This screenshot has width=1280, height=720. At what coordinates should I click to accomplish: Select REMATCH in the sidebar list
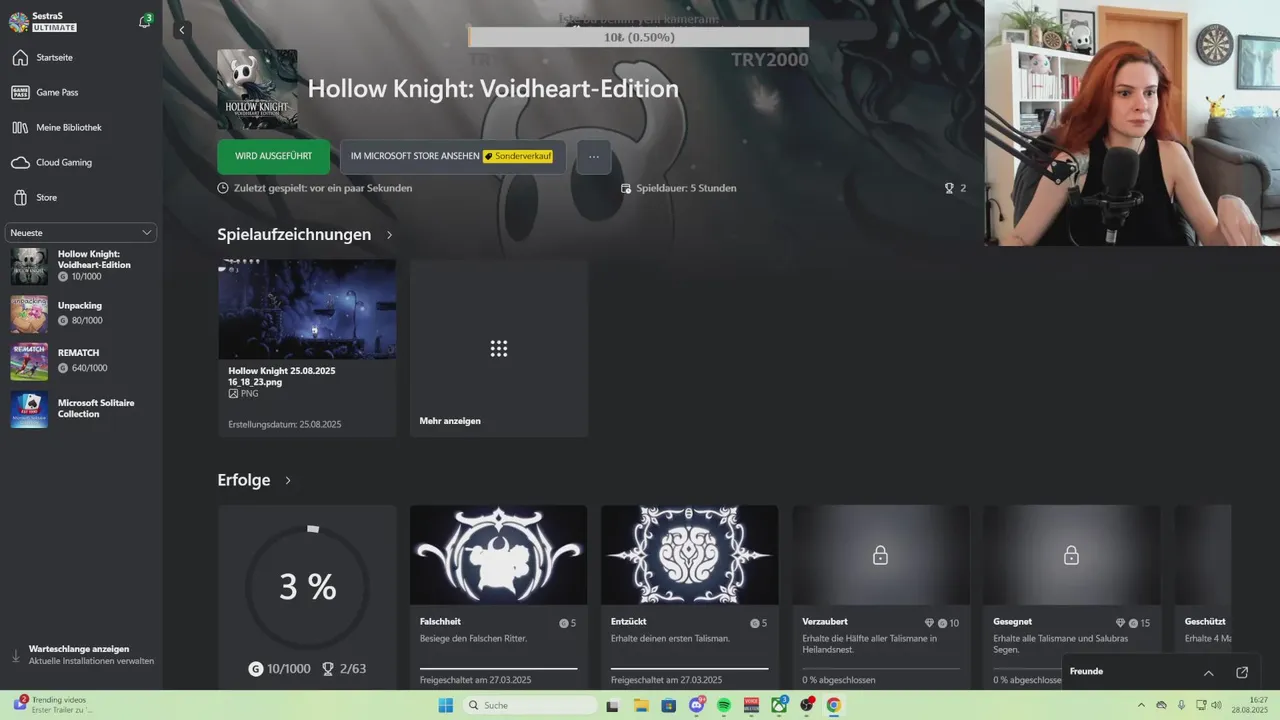81,361
